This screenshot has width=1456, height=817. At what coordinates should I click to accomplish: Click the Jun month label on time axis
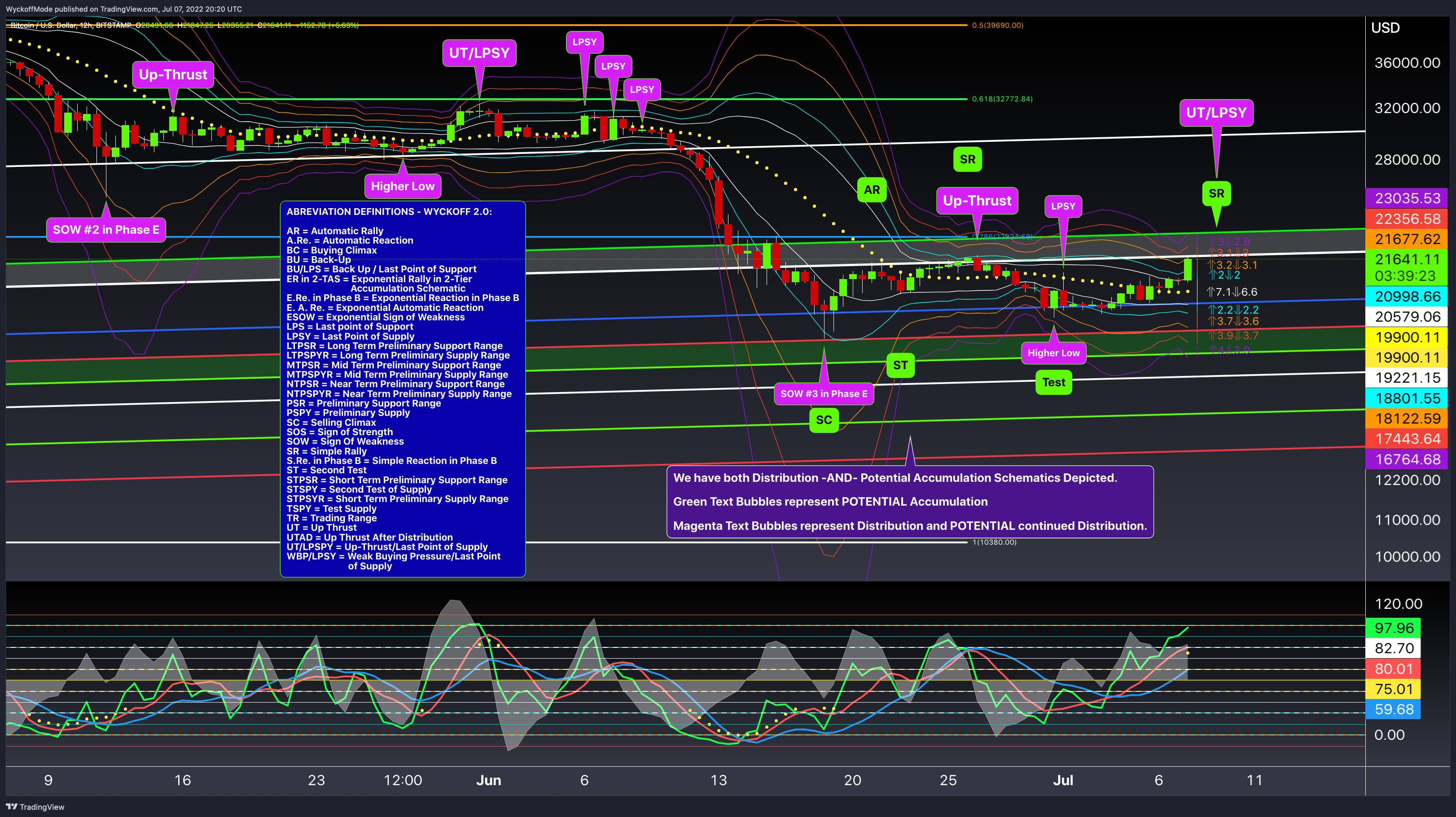[x=488, y=780]
